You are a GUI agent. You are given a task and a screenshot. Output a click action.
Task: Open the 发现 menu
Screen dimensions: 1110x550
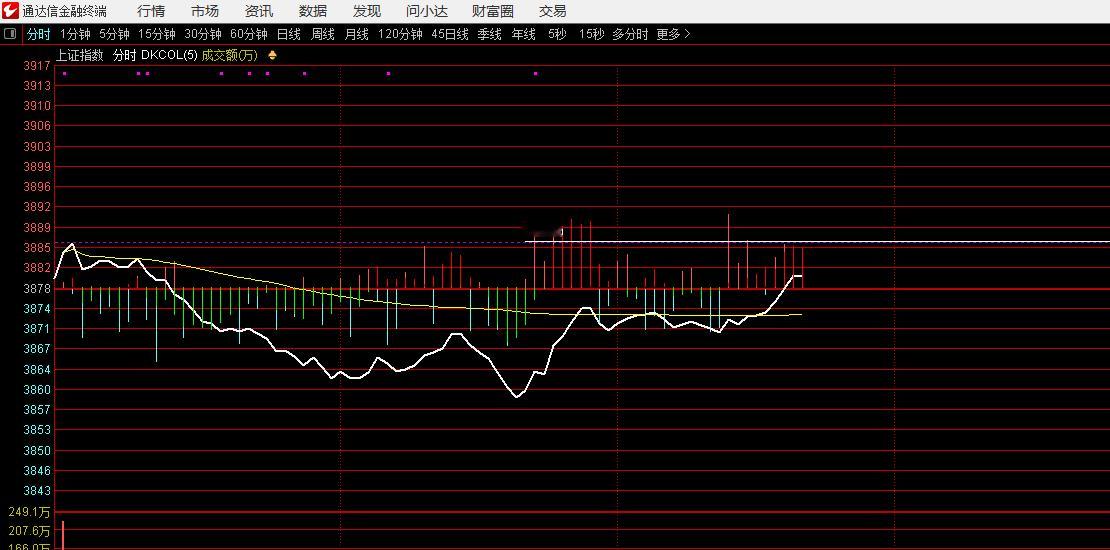(x=366, y=11)
